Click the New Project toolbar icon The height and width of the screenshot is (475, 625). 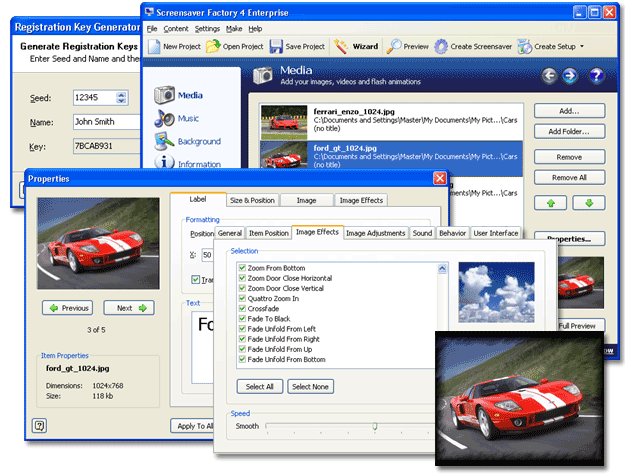(155, 47)
